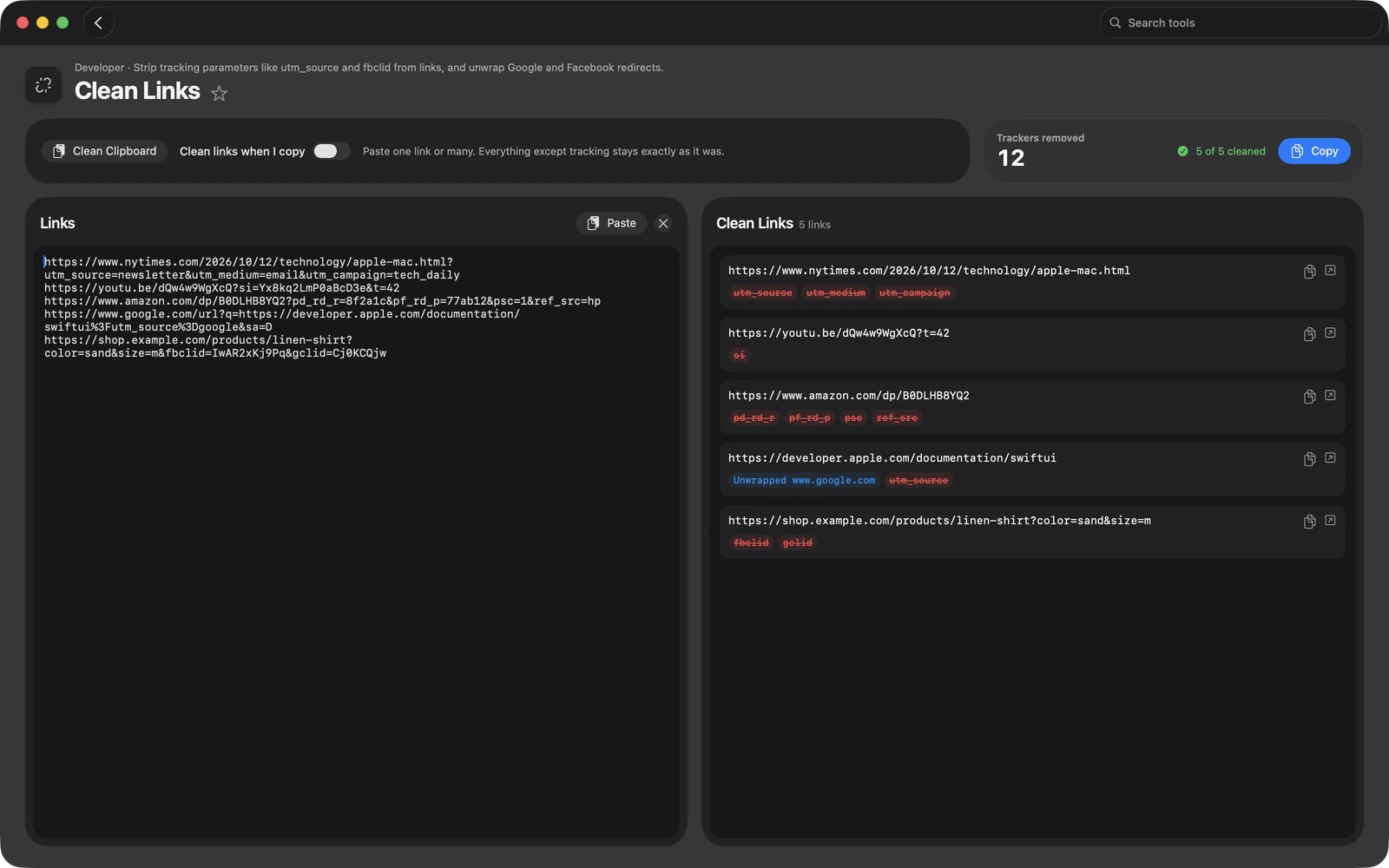Click the fbclid removed tag

coord(751,543)
